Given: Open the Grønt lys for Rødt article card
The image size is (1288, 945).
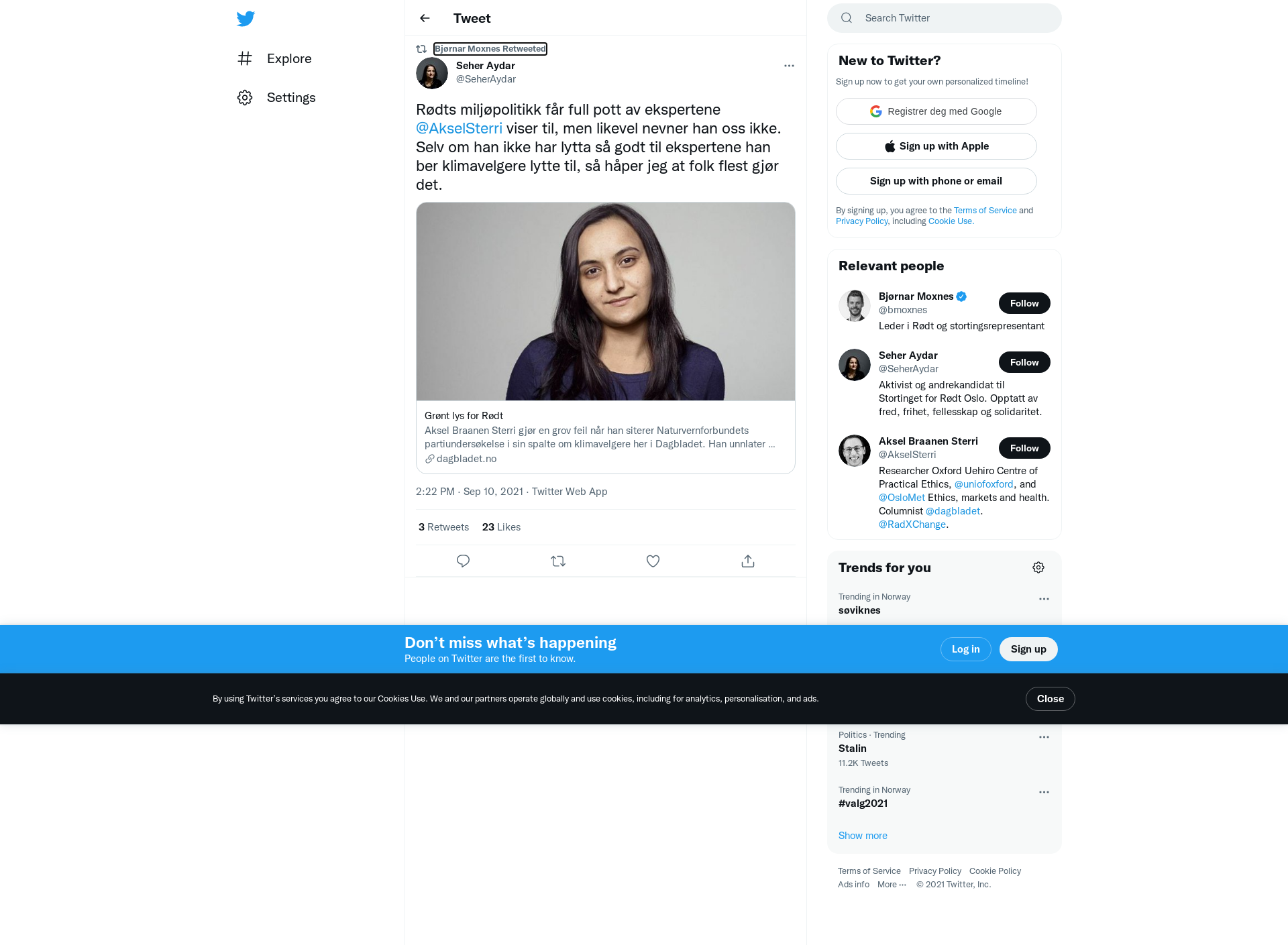Looking at the screenshot, I should coord(606,338).
